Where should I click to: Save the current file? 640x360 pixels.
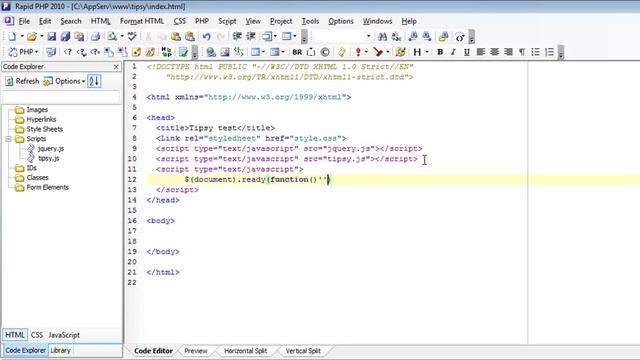click(x=51, y=37)
